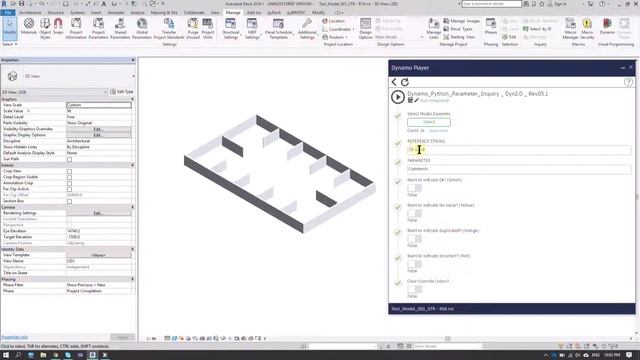Open Design Options
The height and width of the screenshot is (360, 640).
coord(365,28)
